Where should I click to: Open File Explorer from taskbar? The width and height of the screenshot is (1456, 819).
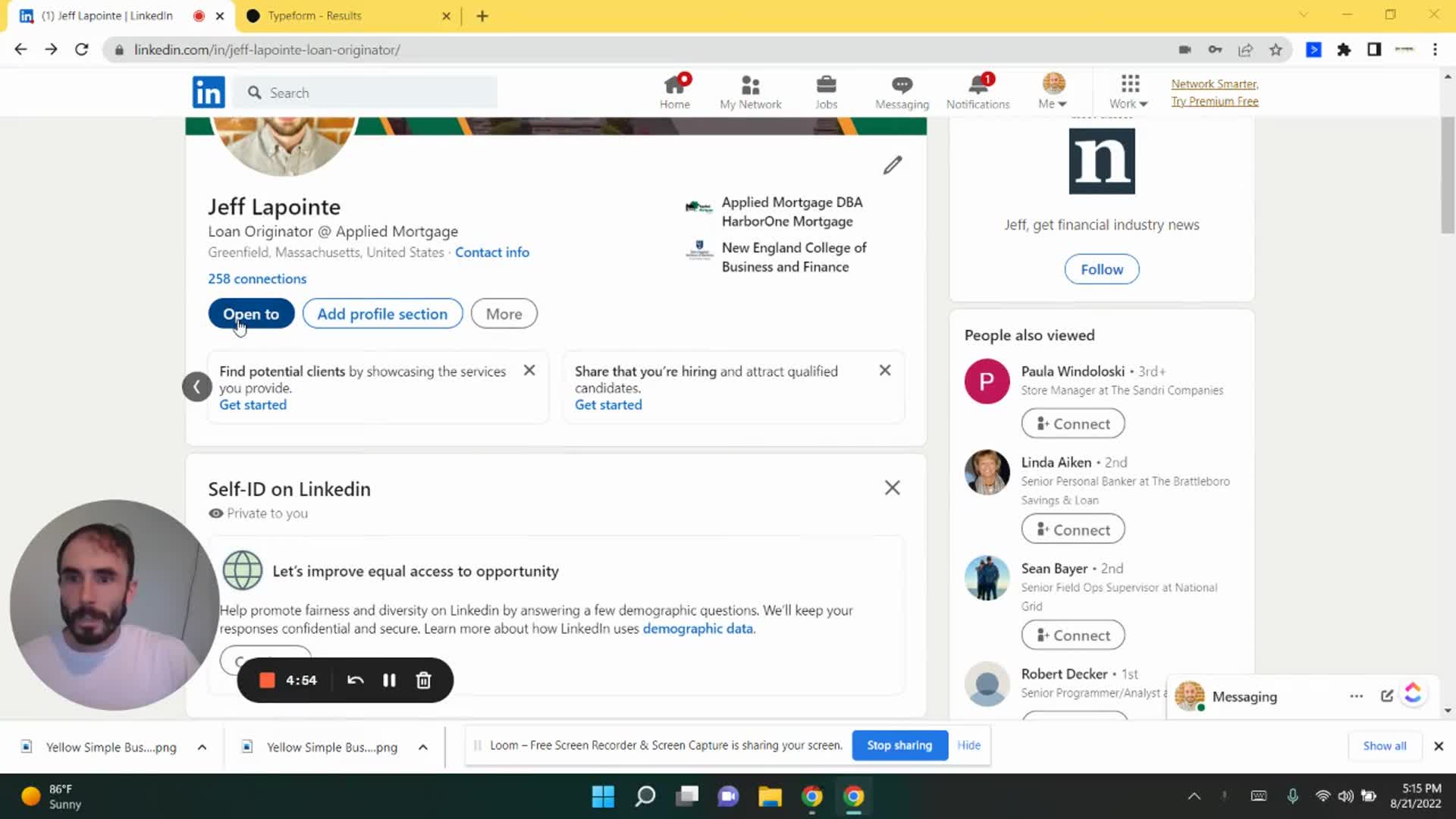[x=770, y=796]
